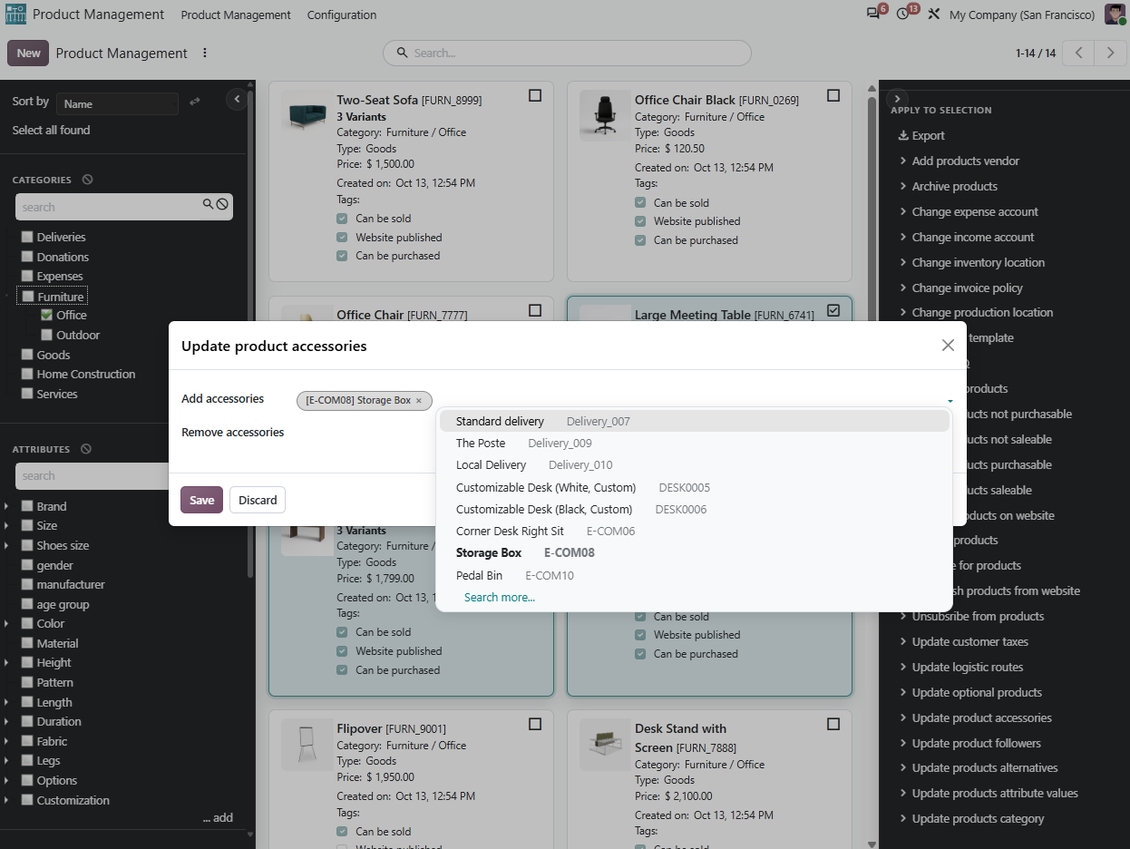The height and width of the screenshot is (849, 1130).
Task: Tick the Flipover product card checkbox
Action: (x=535, y=724)
